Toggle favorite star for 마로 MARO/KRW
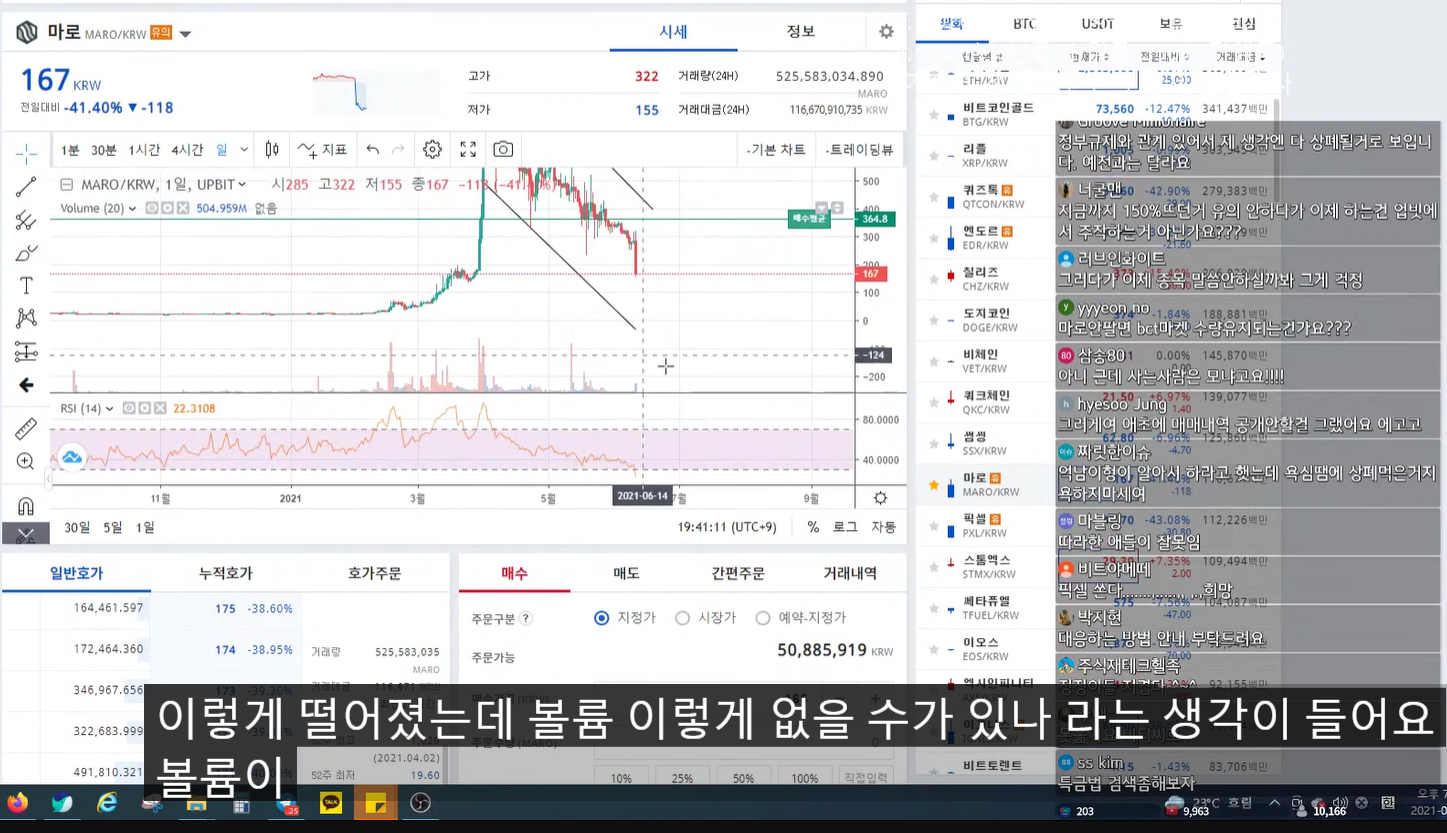 pos(934,485)
